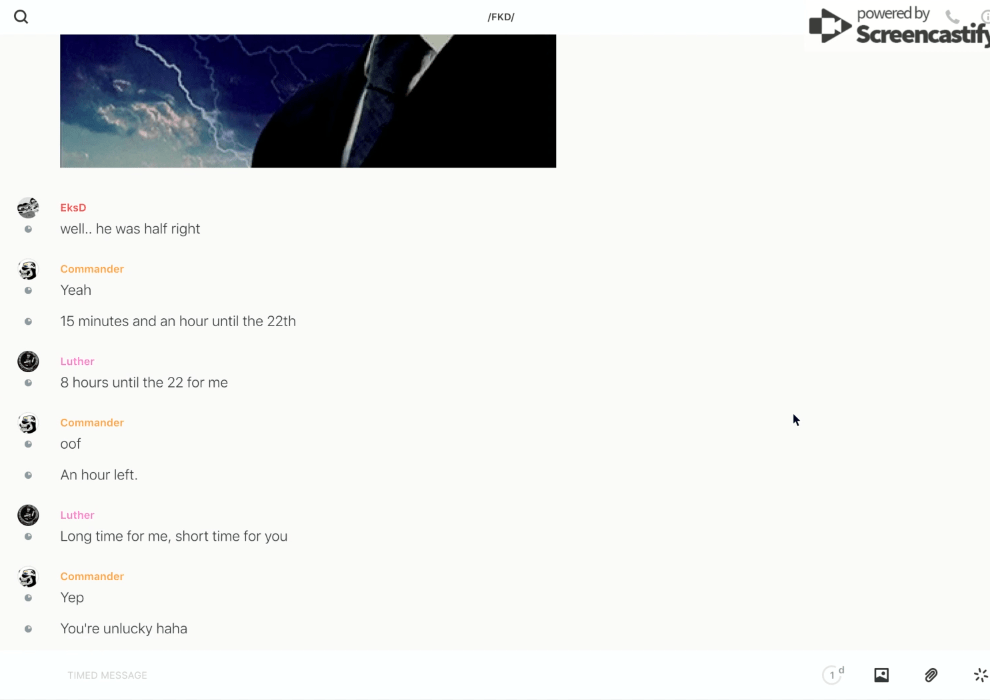Open the lightning suit image thumbnail
The height and width of the screenshot is (700, 990).
coord(308,101)
